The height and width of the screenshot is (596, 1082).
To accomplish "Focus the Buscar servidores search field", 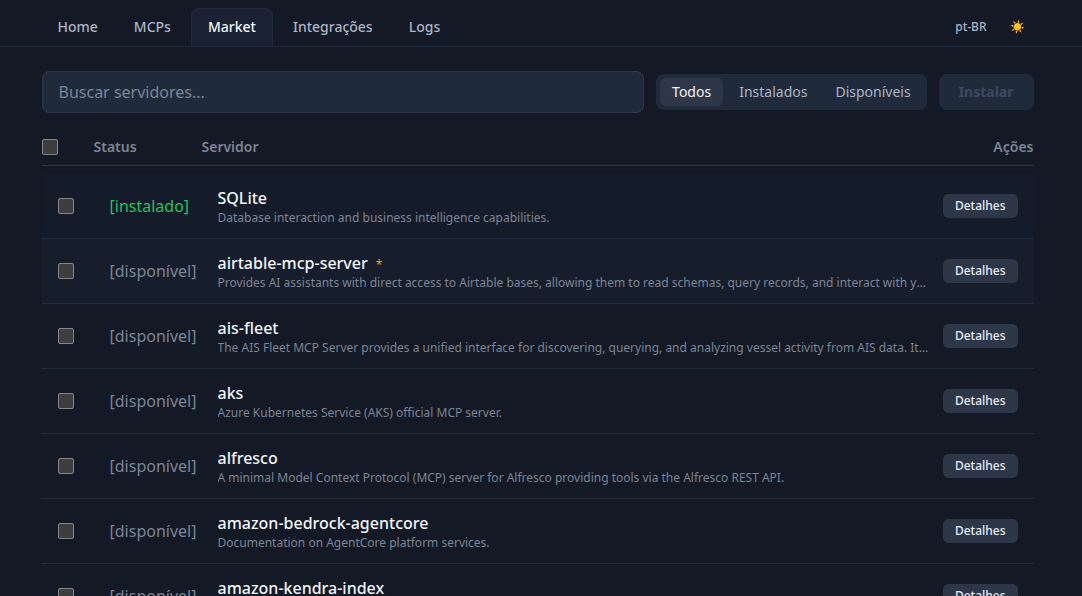I will pyautogui.click(x=343, y=92).
